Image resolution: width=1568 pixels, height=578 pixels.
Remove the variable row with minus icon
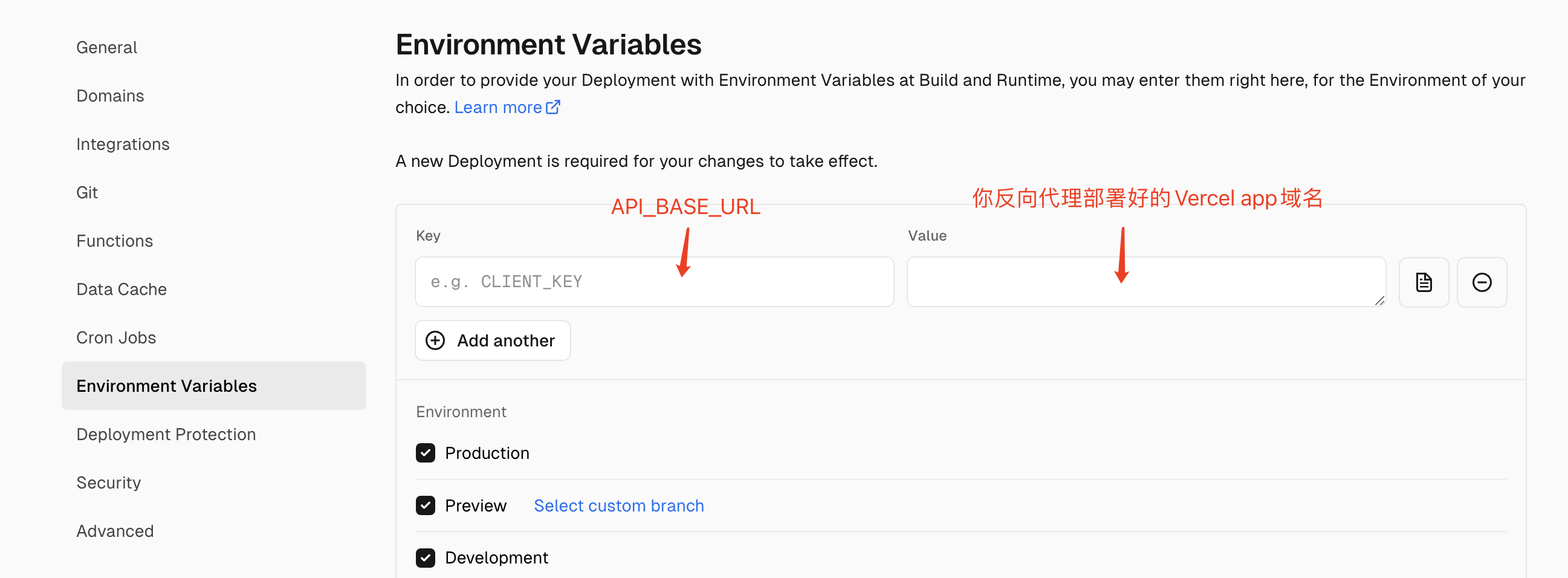[1482, 282]
